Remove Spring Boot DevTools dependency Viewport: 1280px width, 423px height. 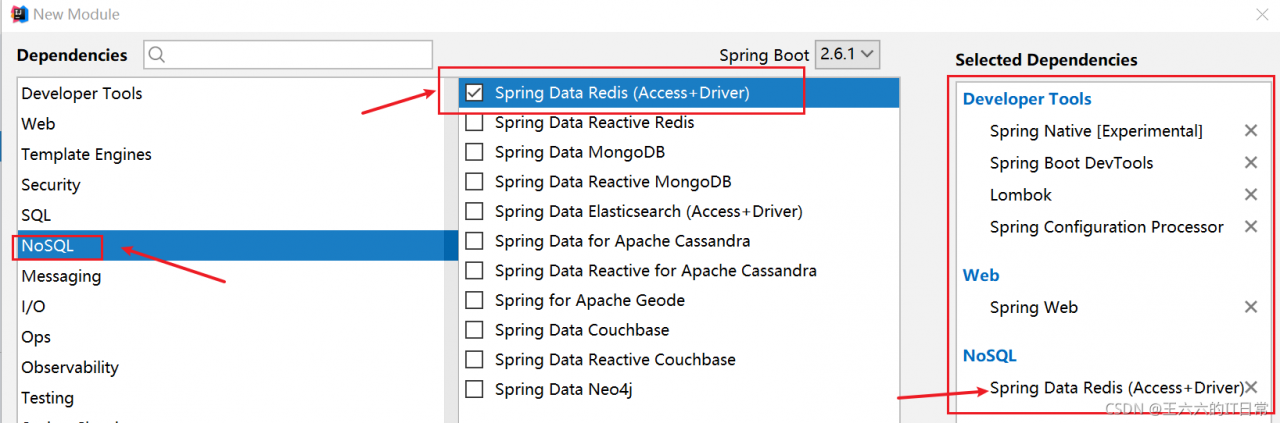click(1250, 163)
